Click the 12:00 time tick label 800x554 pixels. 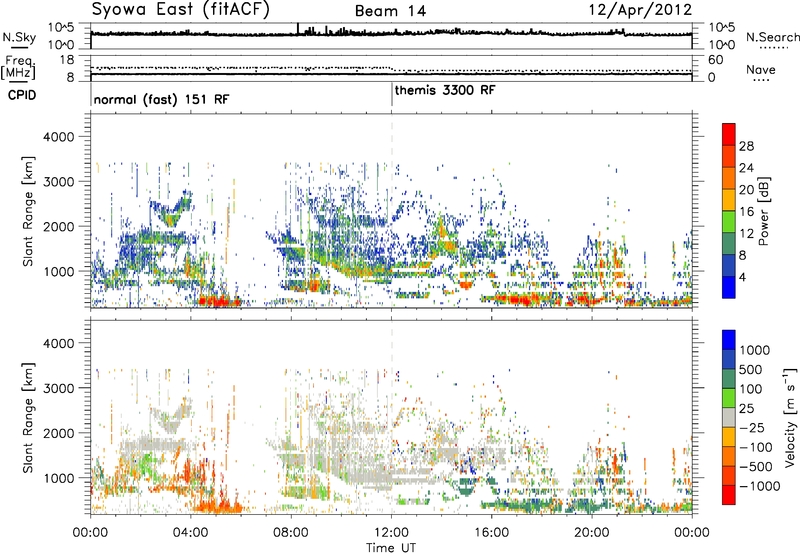pyautogui.click(x=391, y=533)
